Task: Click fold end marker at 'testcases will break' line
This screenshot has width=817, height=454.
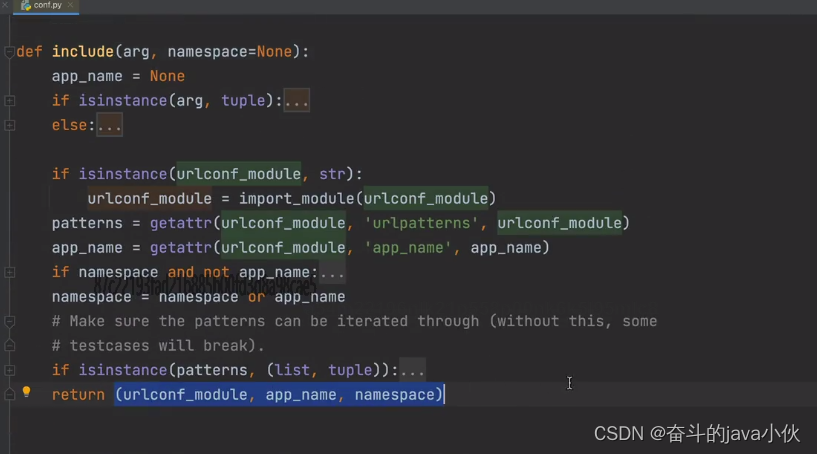Action: (9, 345)
